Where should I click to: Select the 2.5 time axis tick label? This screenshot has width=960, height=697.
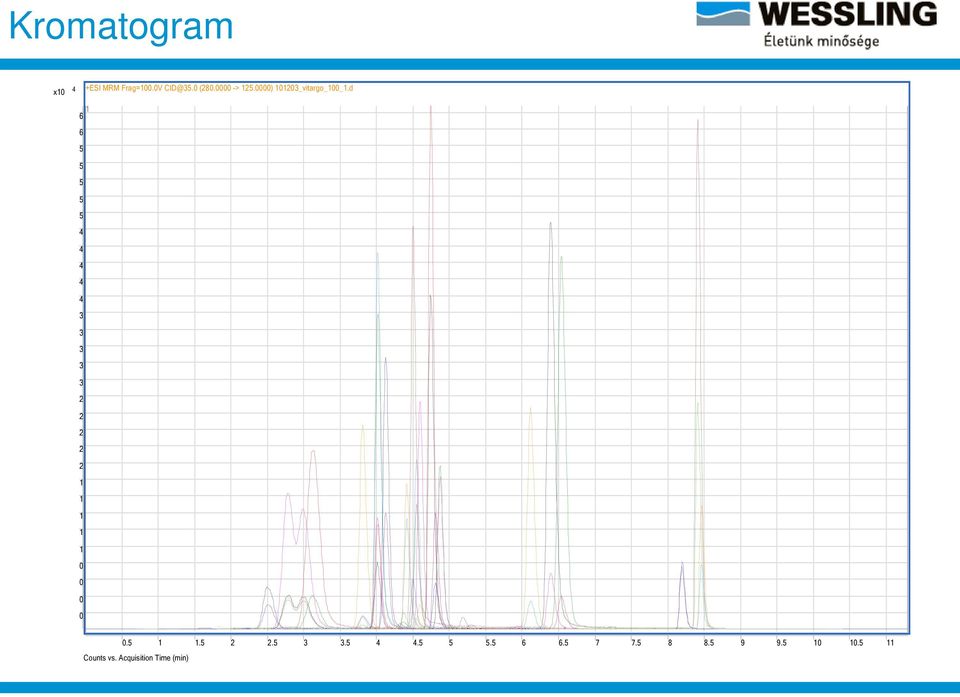pyautogui.click(x=272, y=643)
